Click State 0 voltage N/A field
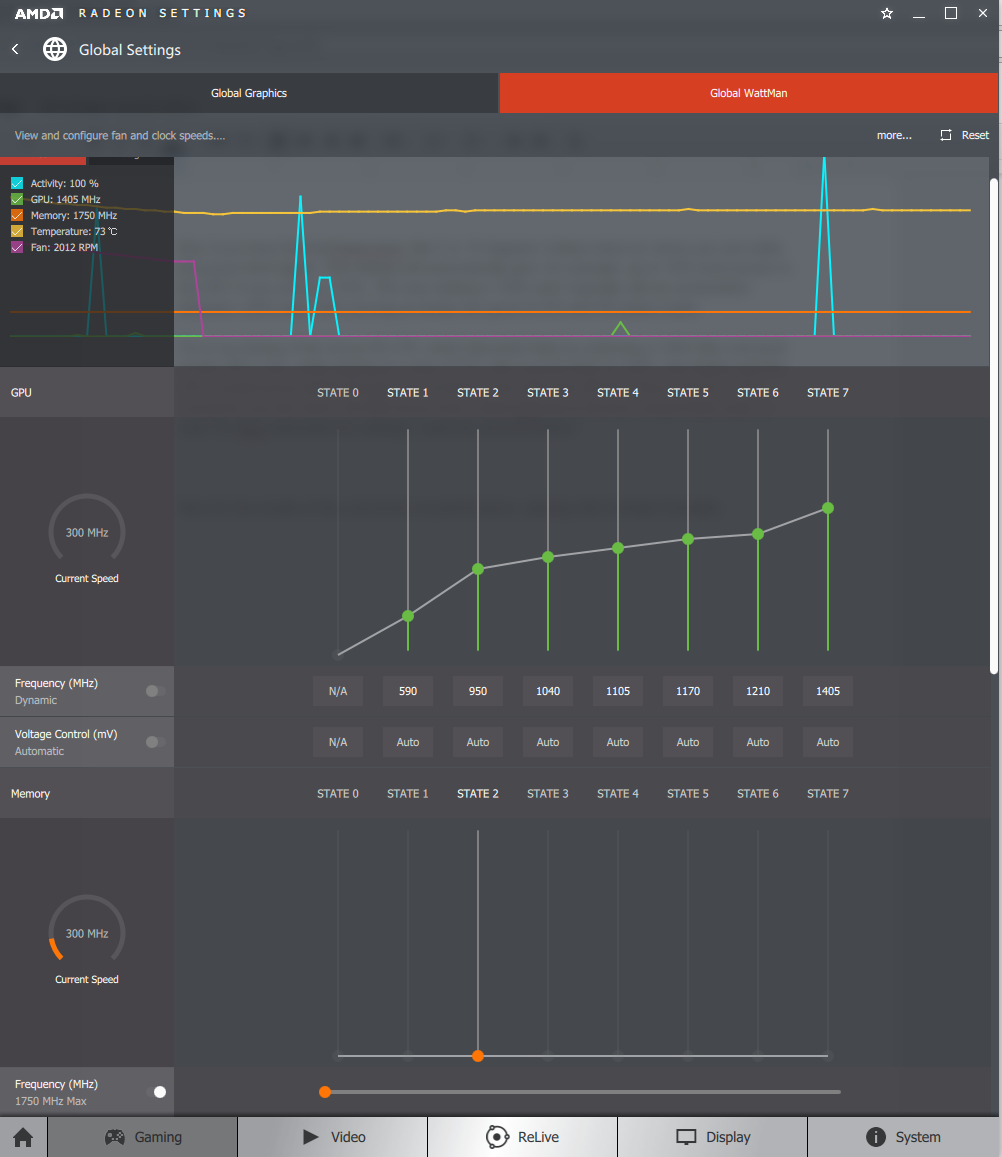Screen dimensions: 1002x1157 click(338, 742)
